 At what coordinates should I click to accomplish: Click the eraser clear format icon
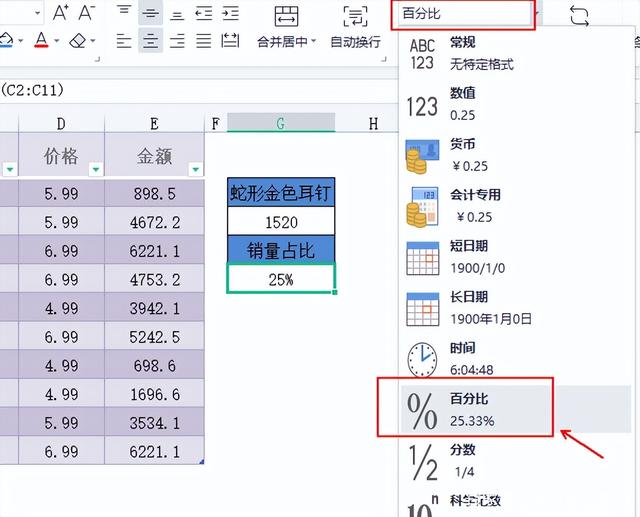click(78, 40)
